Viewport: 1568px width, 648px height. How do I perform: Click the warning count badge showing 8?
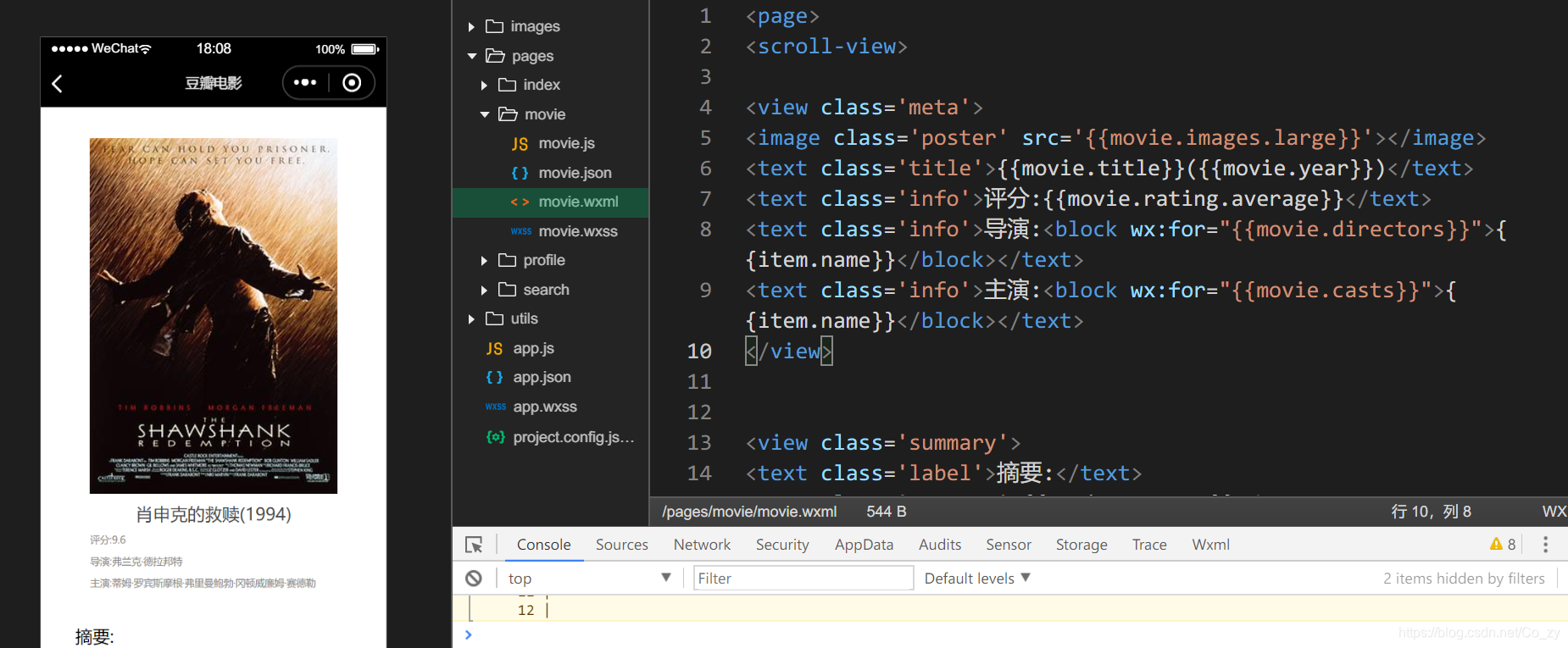click(x=1503, y=545)
